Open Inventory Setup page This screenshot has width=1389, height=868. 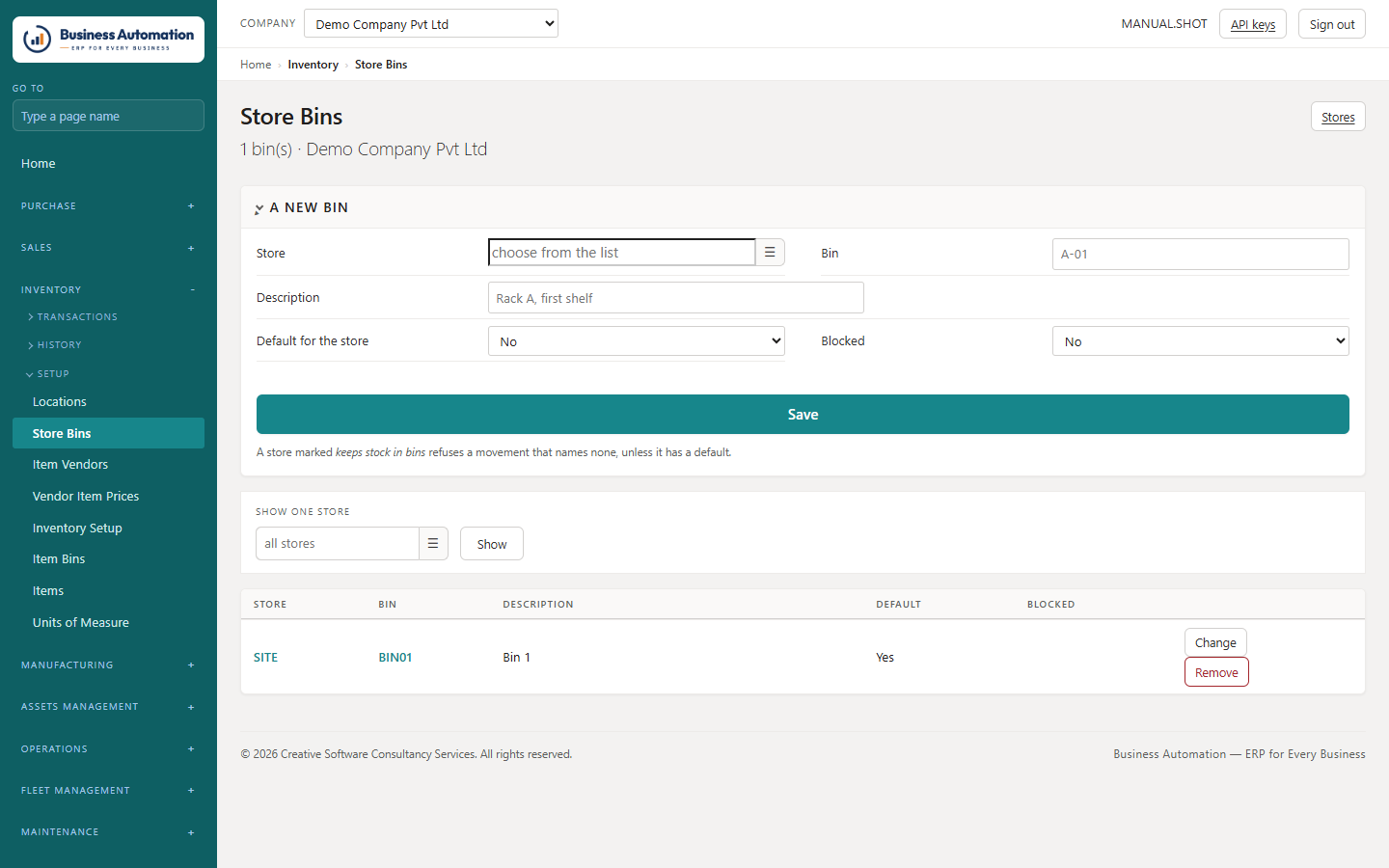pyautogui.click(x=108, y=529)
